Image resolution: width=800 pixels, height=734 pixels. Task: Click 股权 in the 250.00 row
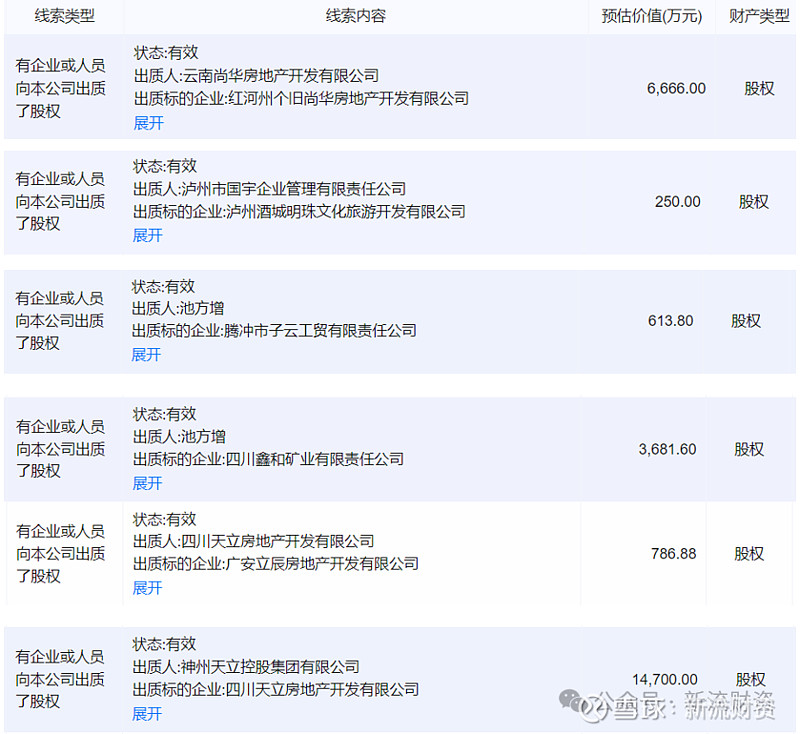coord(754,202)
